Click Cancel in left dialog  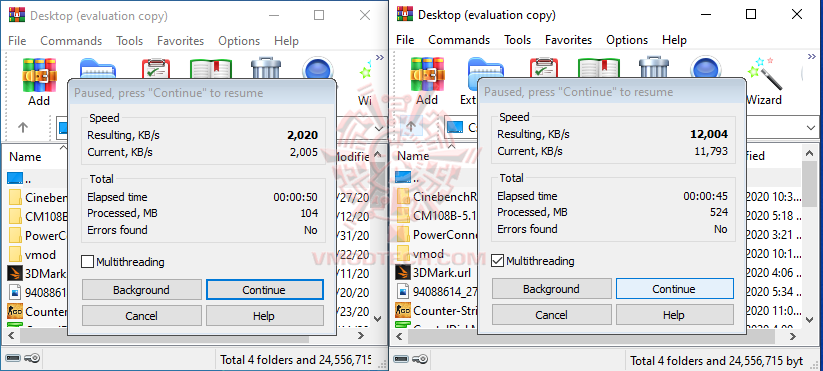(142, 316)
